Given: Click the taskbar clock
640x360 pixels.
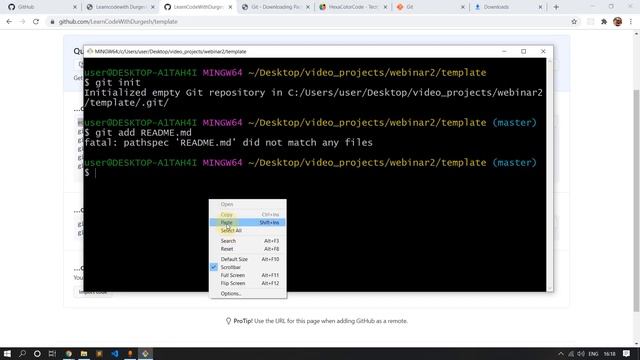Looking at the screenshot, I should [609, 353].
